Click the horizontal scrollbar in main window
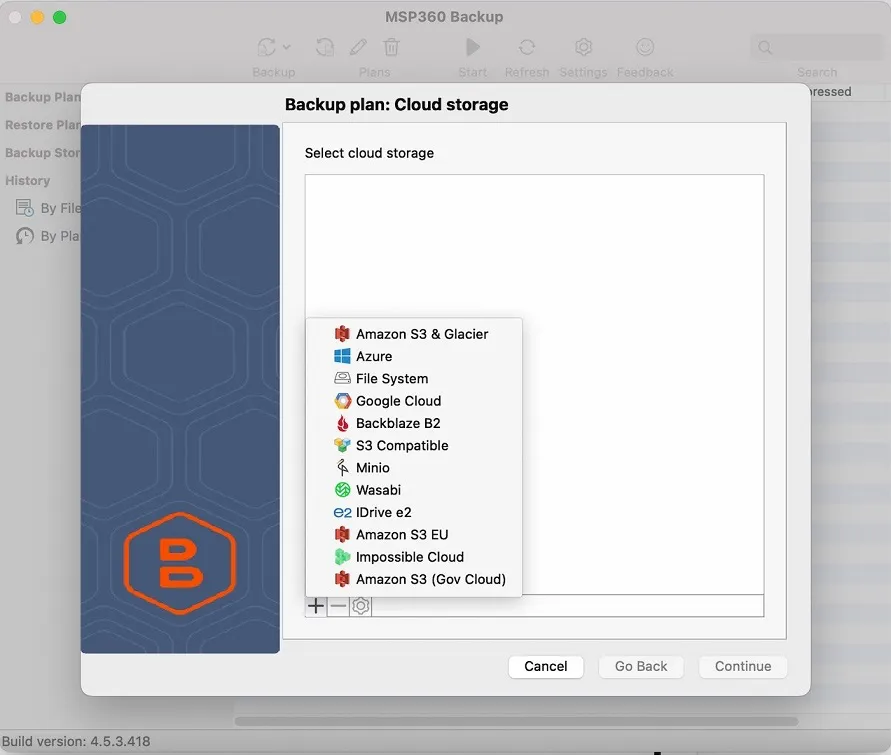Image resolution: width=891 pixels, height=755 pixels. (516, 721)
